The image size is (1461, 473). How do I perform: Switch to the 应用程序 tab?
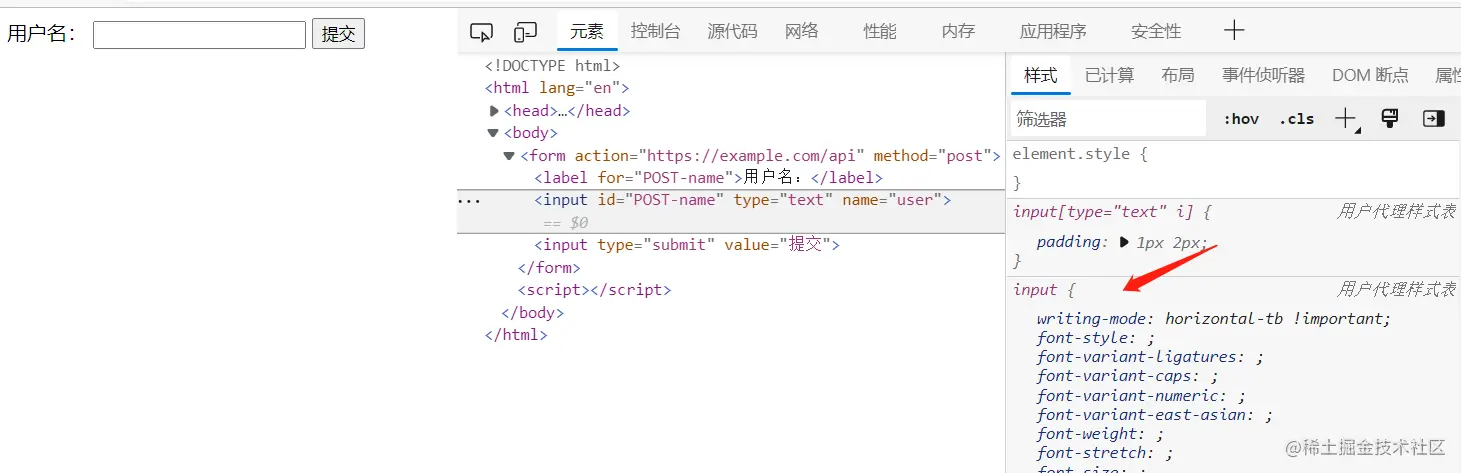[x=1053, y=31]
